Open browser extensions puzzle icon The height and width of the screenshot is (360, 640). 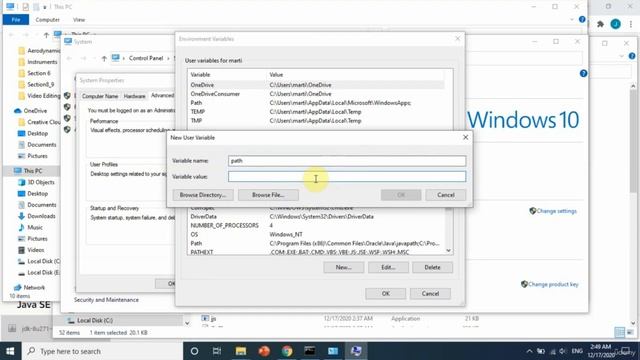pyautogui.click(x=600, y=24)
